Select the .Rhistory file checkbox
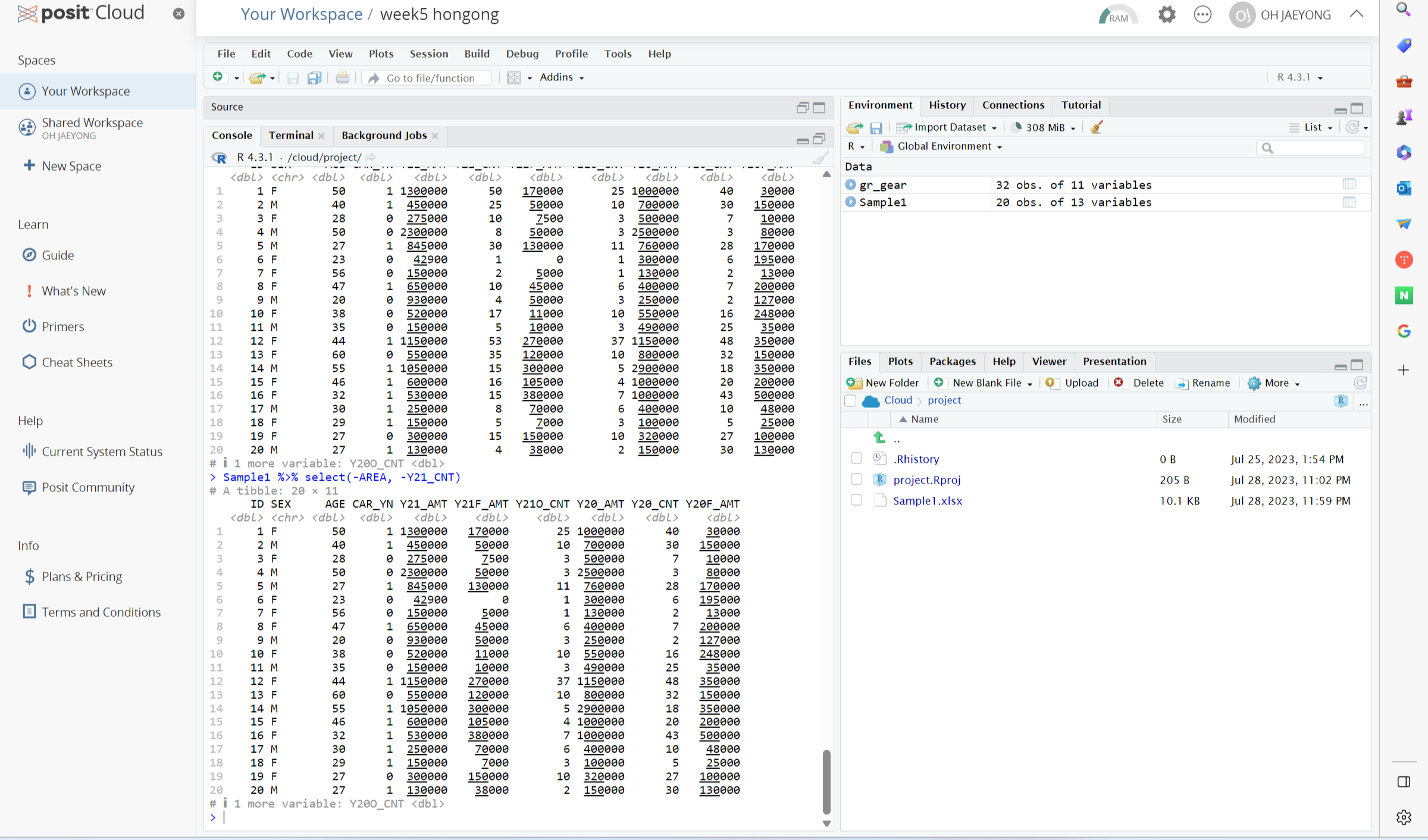This screenshot has width=1428, height=840. 856,459
